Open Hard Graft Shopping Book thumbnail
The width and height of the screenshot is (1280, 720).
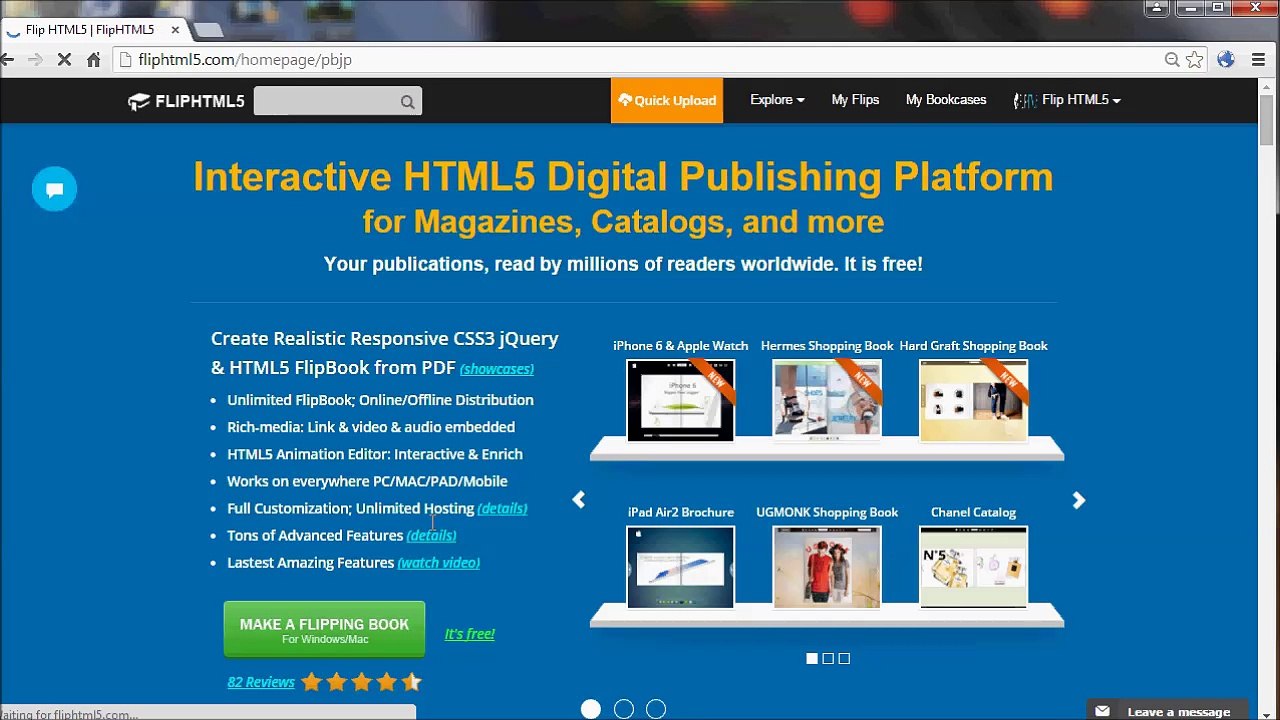973,400
